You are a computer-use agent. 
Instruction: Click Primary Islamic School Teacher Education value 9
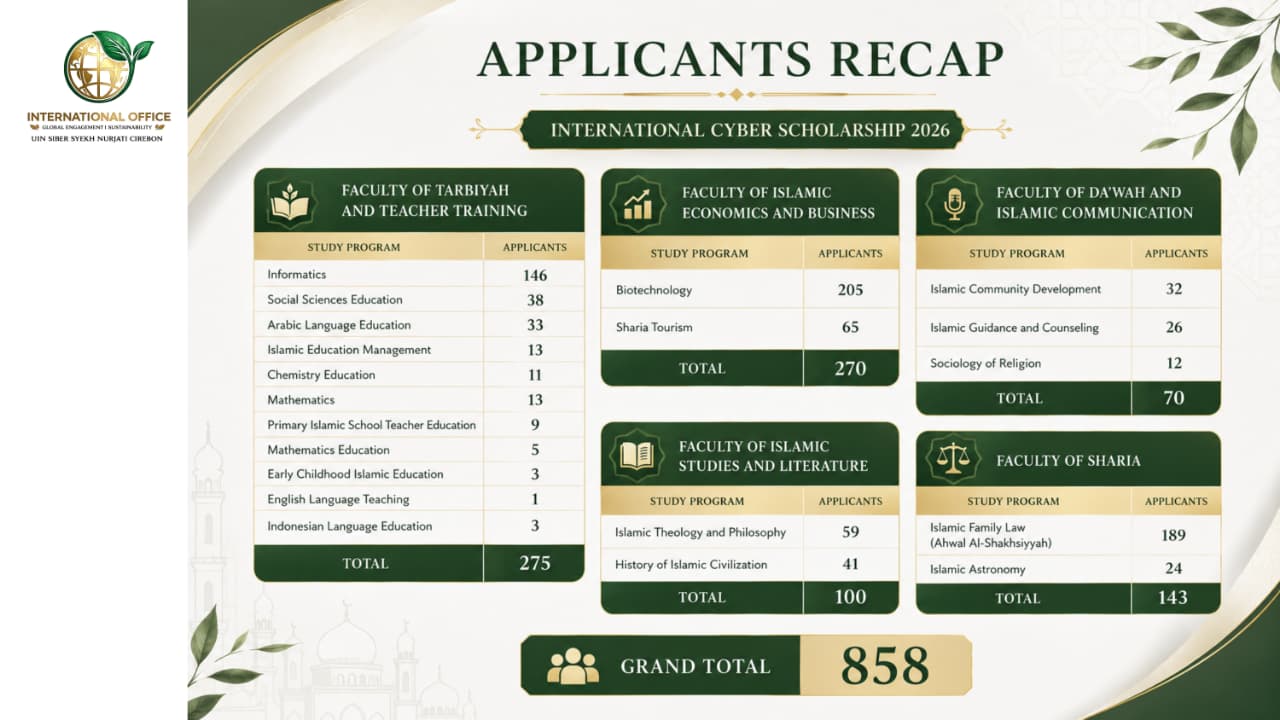[535, 425]
